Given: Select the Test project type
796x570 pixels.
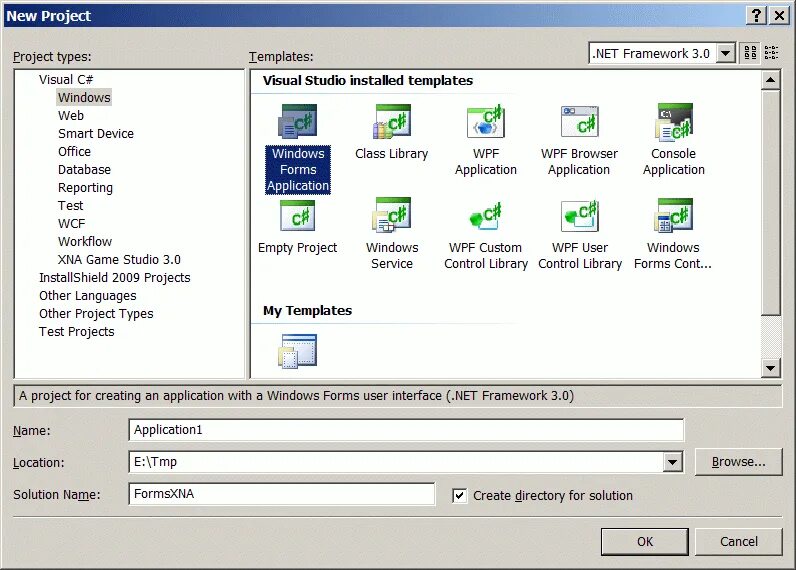Looking at the screenshot, I should pos(70,206).
